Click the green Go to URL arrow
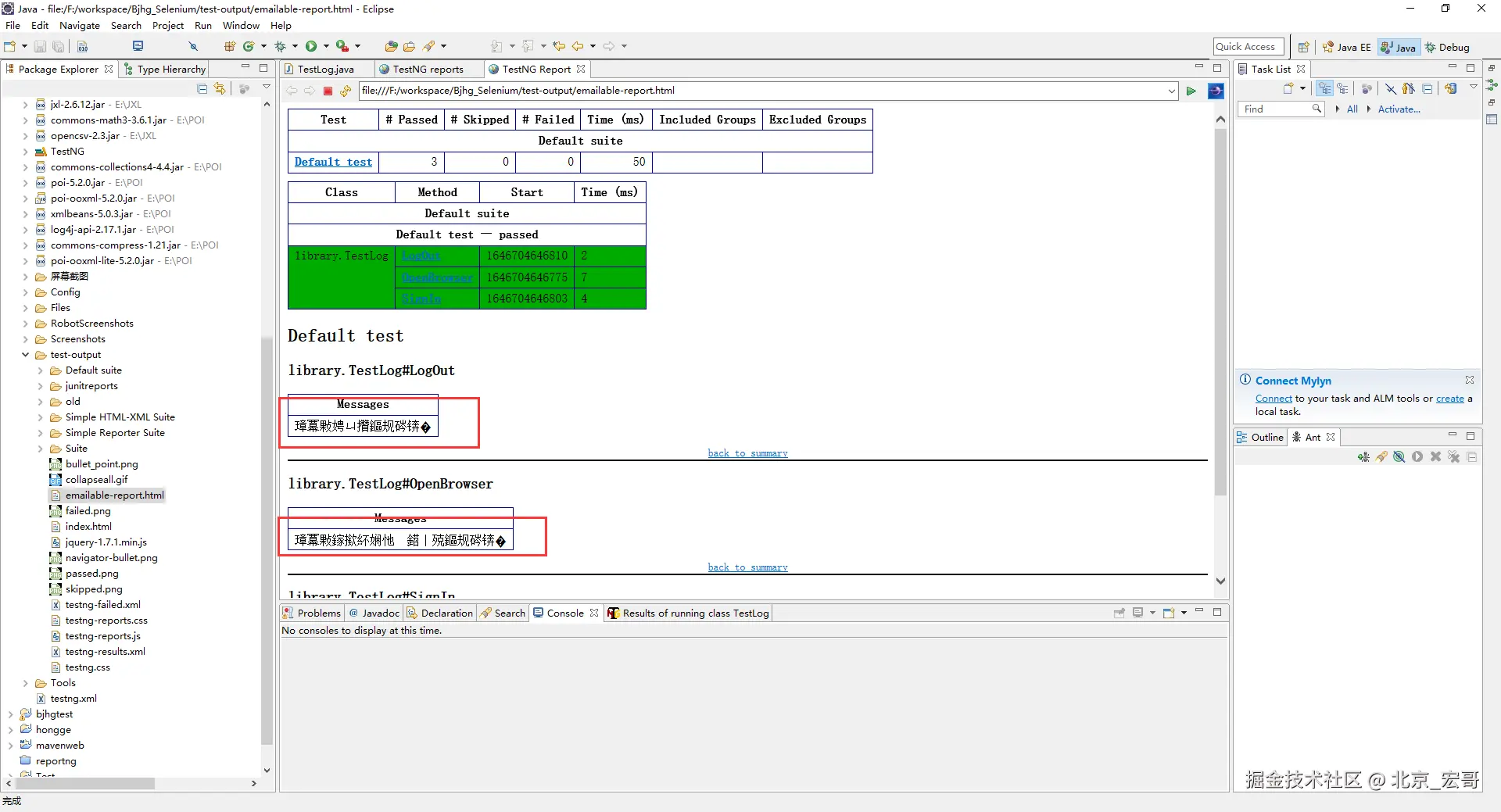The width and height of the screenshot is (1501, 812). (1191, 91)
